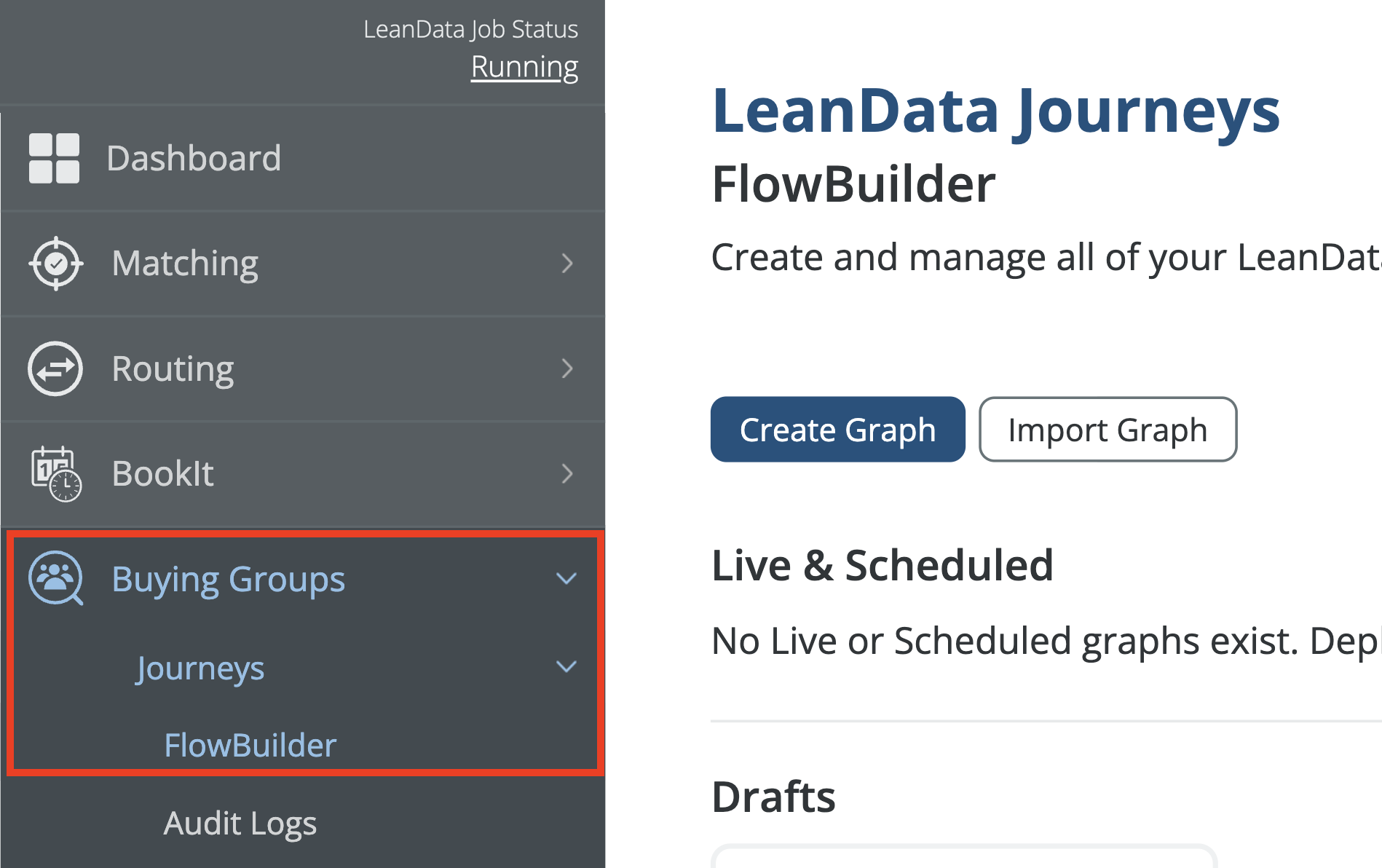The width and height of the screenshot is (1382, 868).
Task: Click the BookIt calendar clock icon
Action: [x=56, y=474]
